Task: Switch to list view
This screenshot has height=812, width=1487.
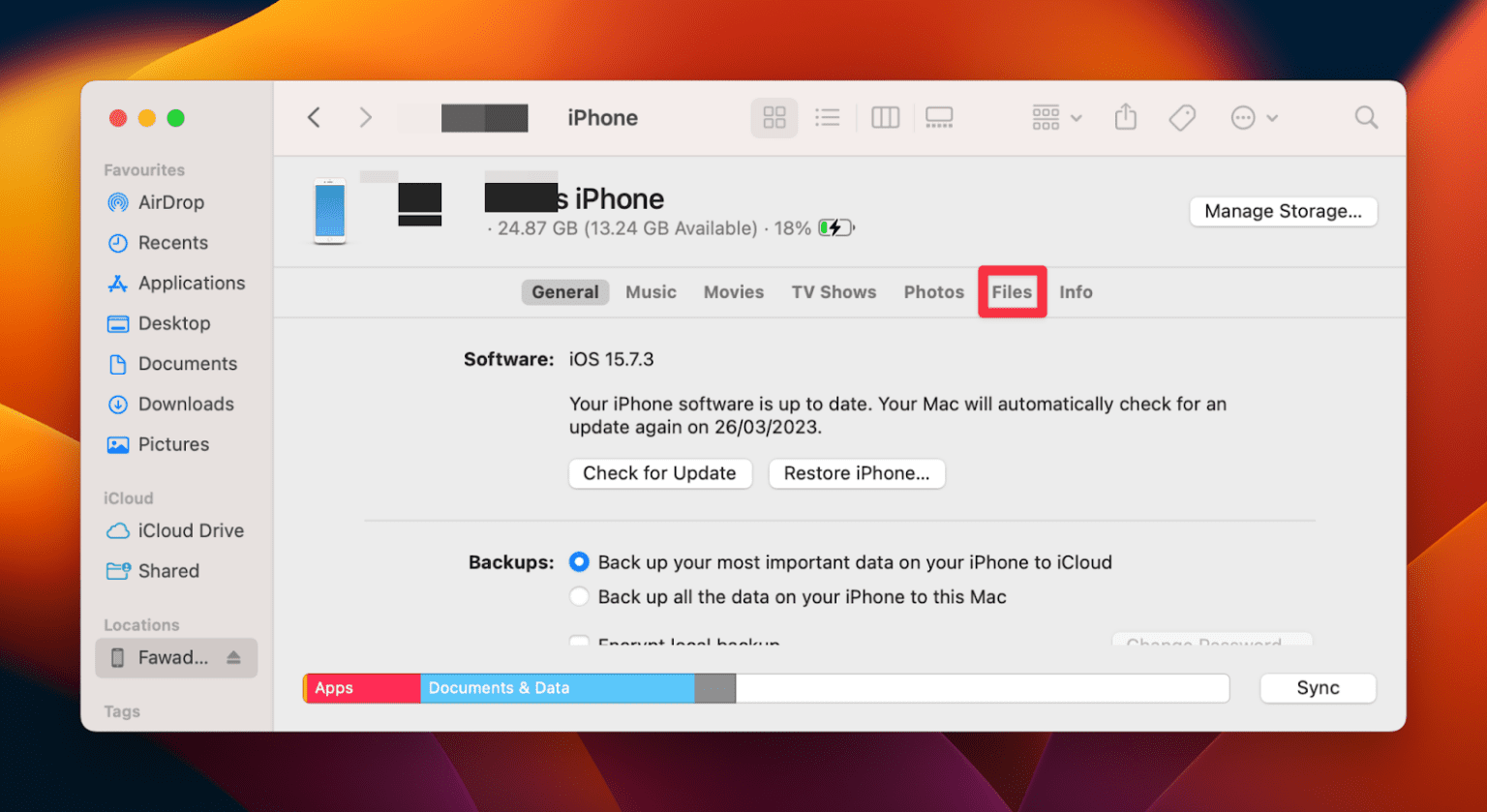Action: point(828,118)
